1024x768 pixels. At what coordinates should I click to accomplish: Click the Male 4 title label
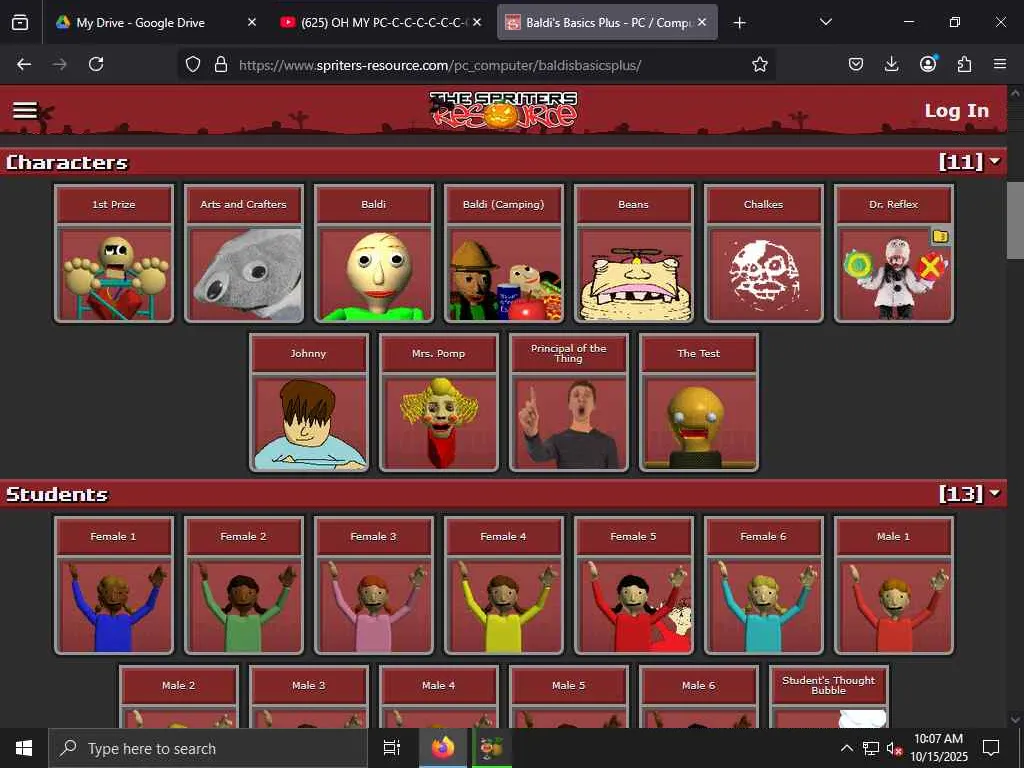438,685
